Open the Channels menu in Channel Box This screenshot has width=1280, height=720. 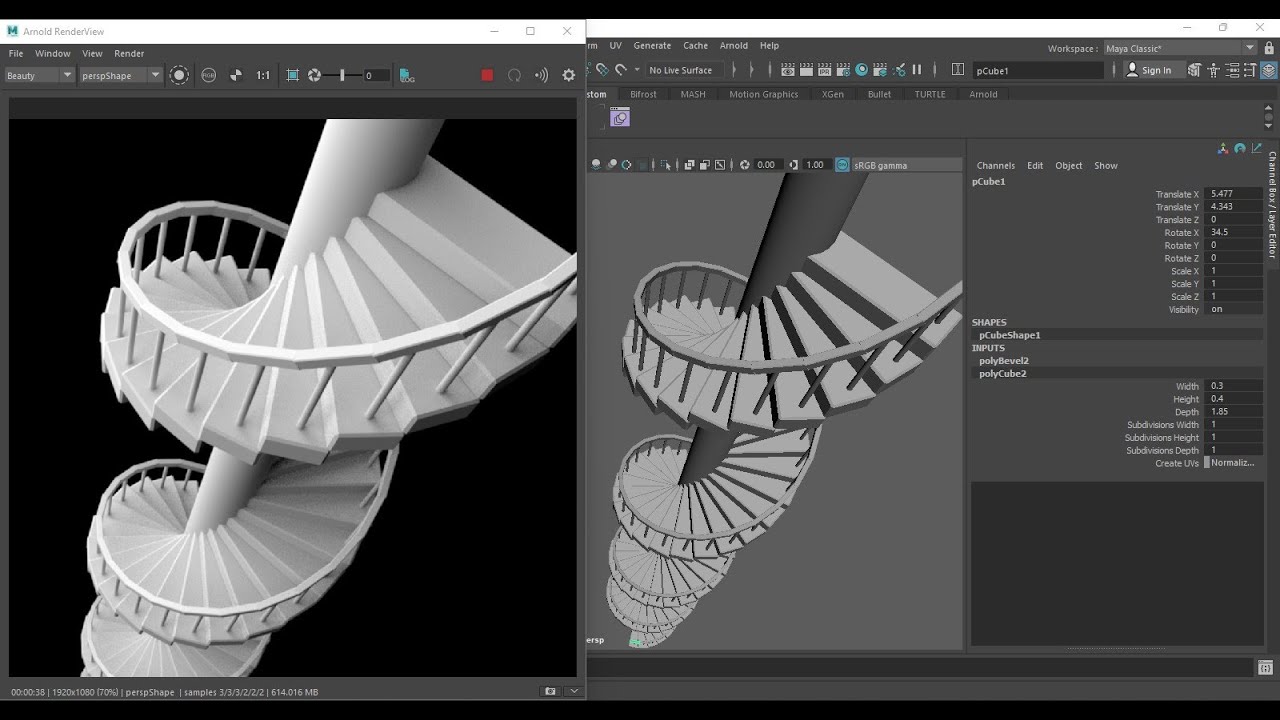point(995,165)
